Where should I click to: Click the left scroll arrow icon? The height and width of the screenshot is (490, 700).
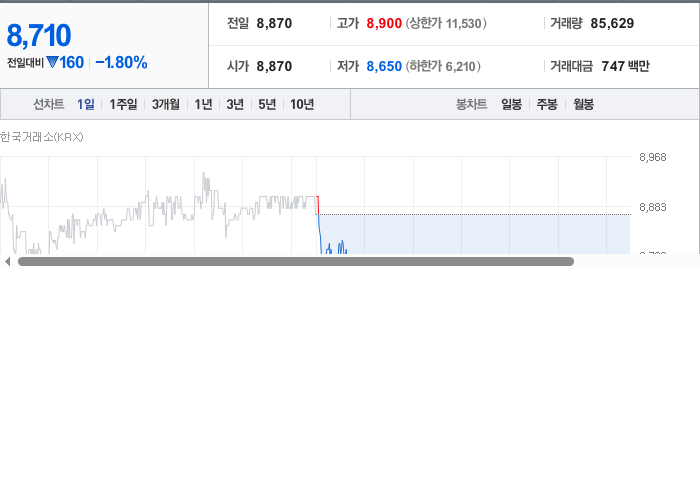[8, 262]
